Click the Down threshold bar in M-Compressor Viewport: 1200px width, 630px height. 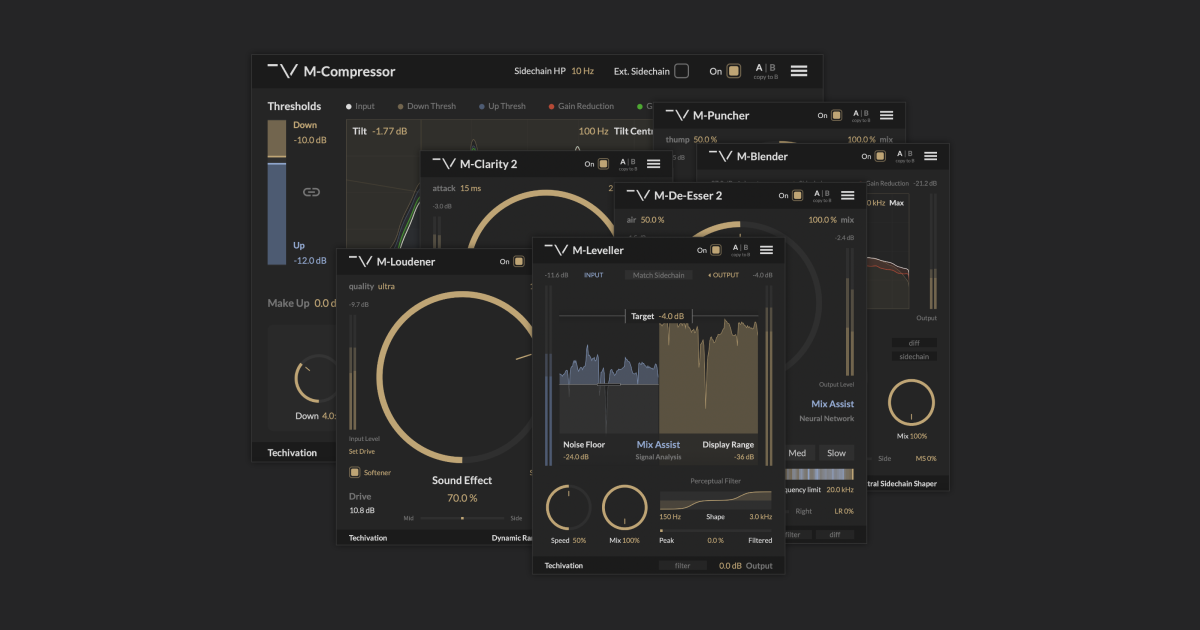point(276,140)
